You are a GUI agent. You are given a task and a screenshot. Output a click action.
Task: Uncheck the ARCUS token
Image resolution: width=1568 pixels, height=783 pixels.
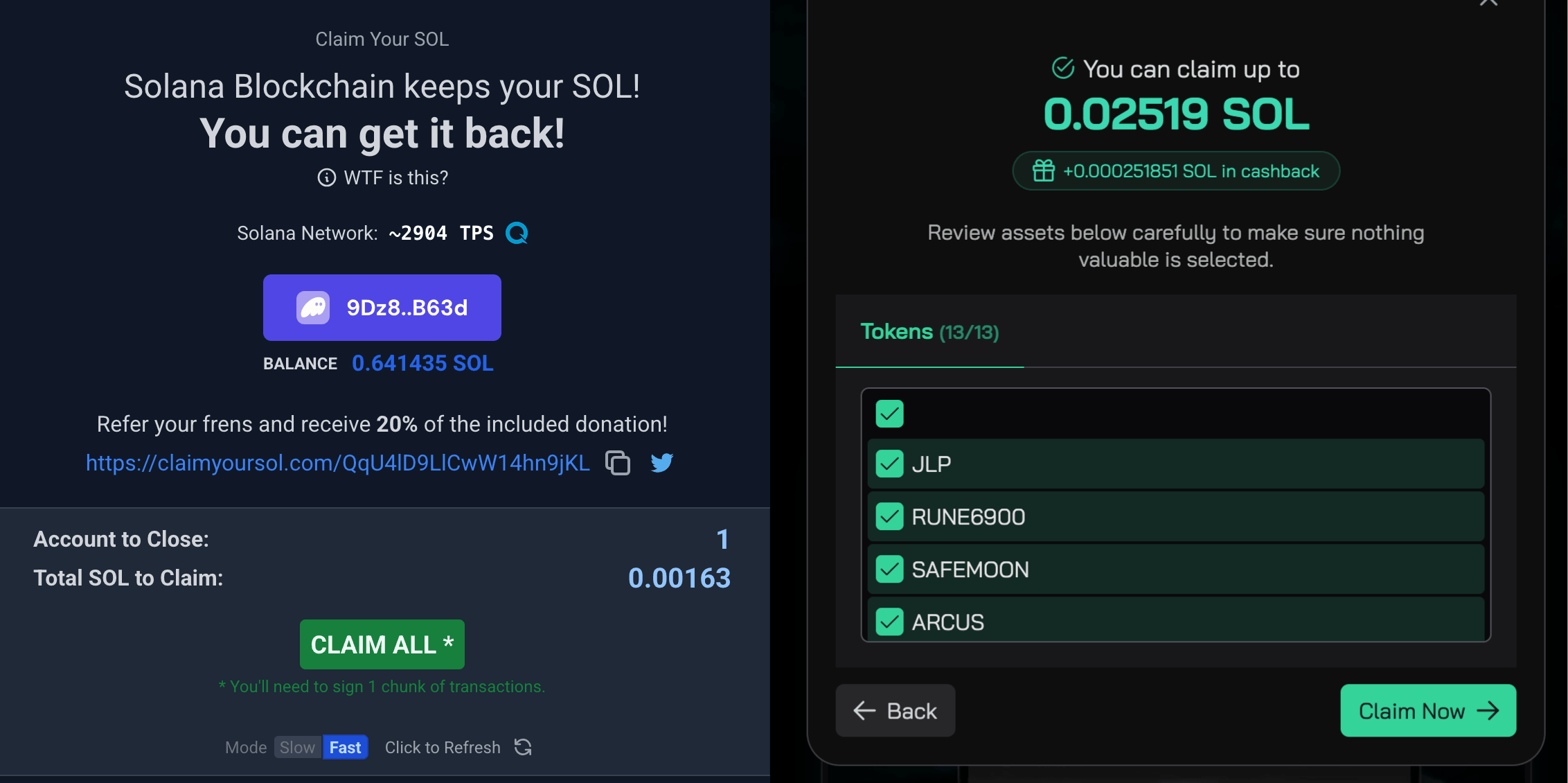[x=889, y=622]
